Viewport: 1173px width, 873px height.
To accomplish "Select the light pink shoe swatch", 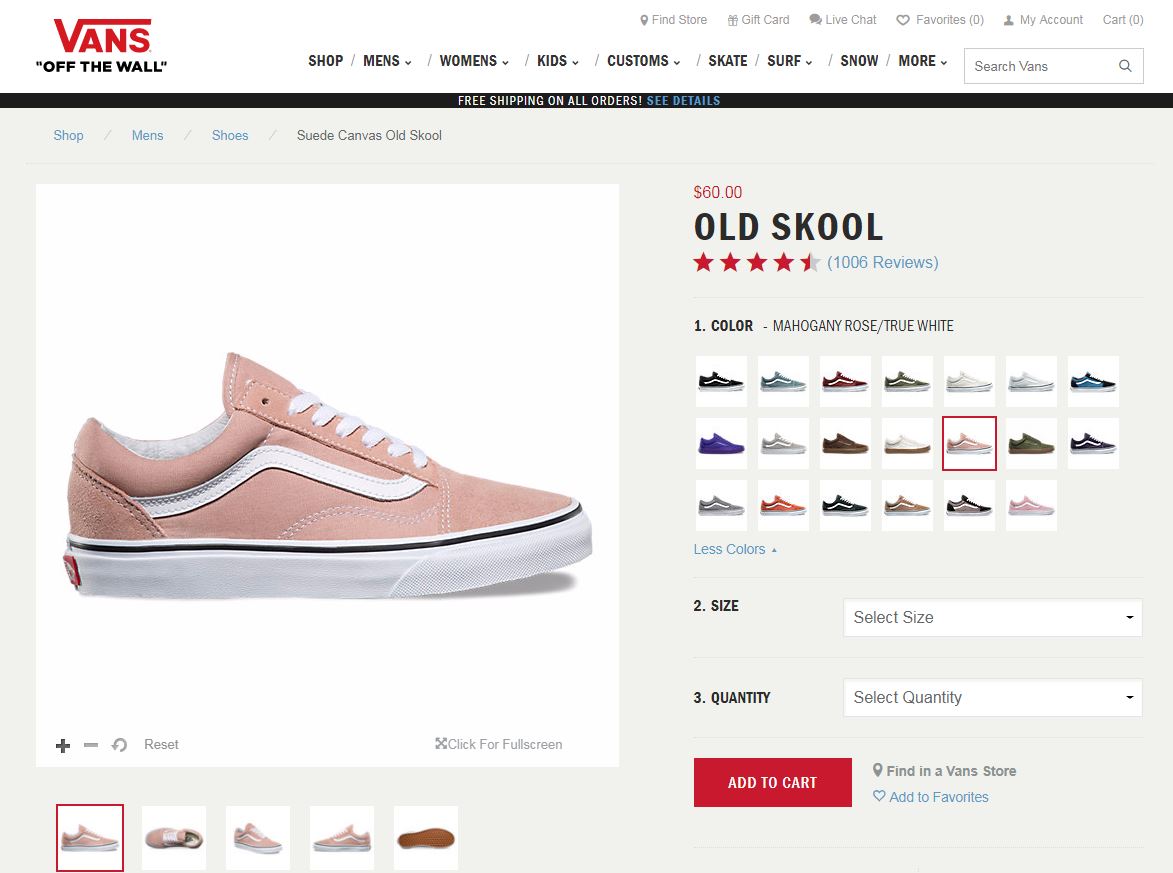I will click(x=1031, y=506).
